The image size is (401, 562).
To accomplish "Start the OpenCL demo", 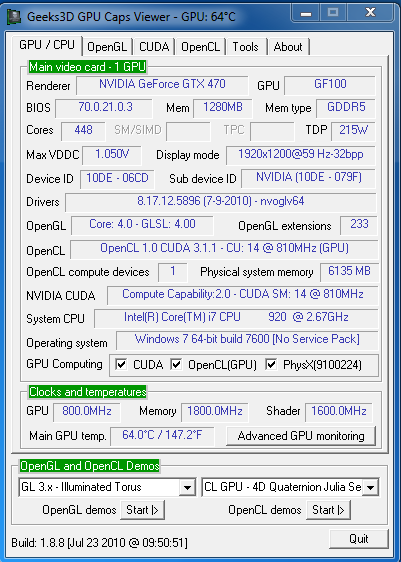I will coord(328,510).
